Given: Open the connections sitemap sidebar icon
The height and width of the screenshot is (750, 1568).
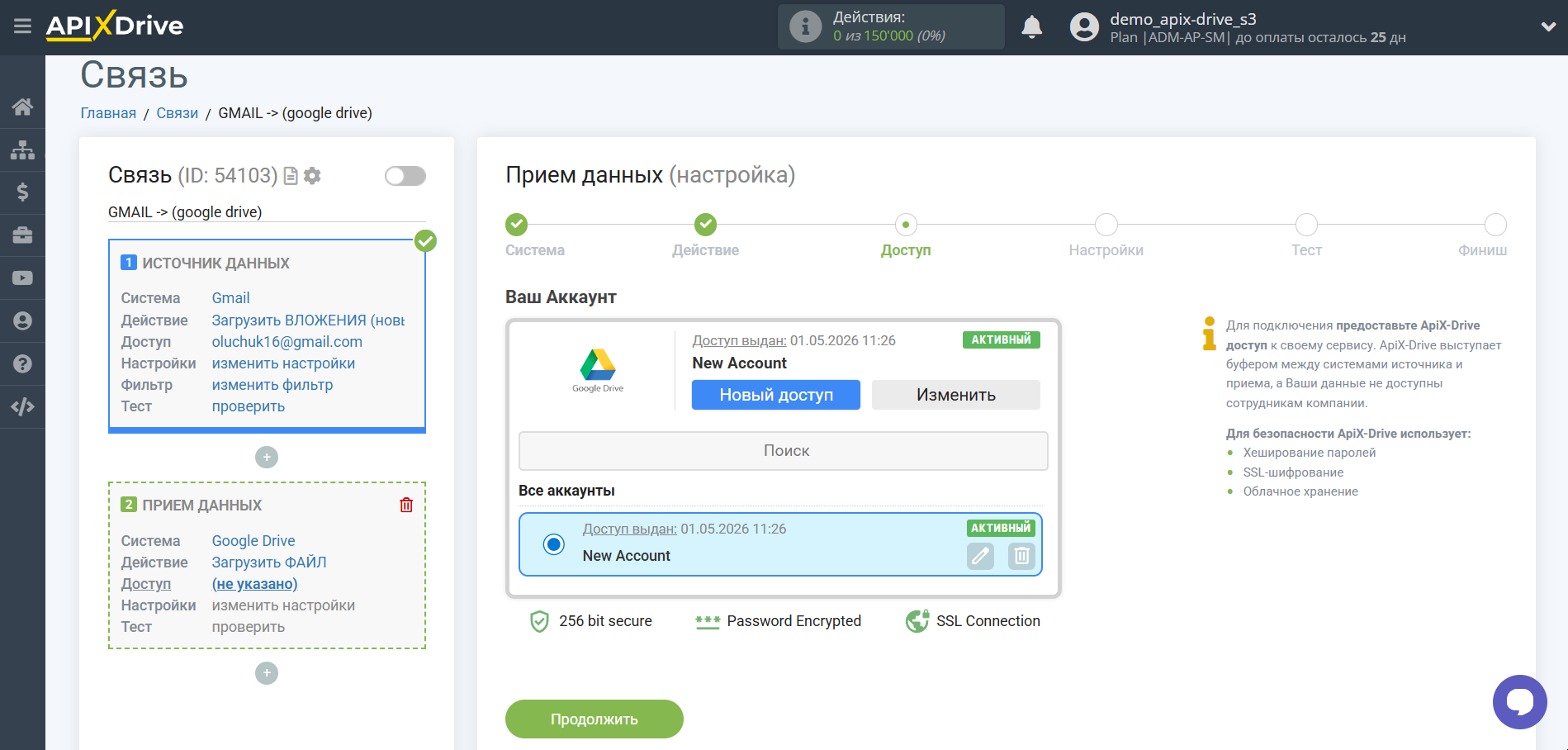Looking at the screenshot, I should click(x=22, y=150).
